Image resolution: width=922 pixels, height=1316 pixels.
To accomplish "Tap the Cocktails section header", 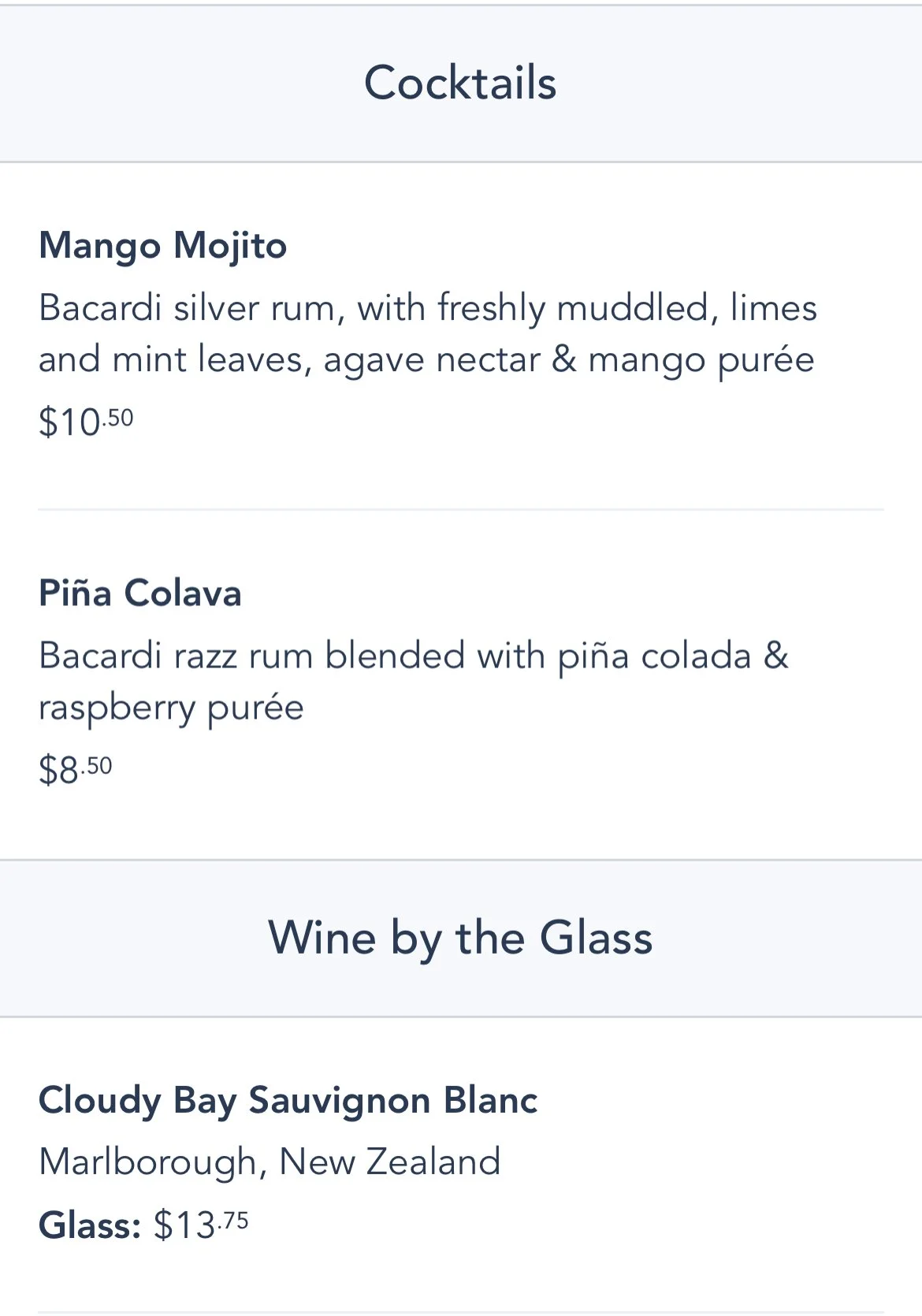I will (460, 83).
